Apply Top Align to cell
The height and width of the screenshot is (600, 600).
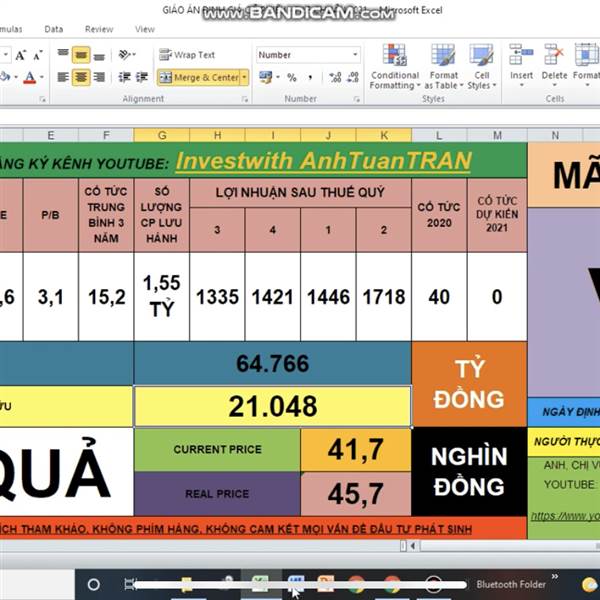click(63, 55)
